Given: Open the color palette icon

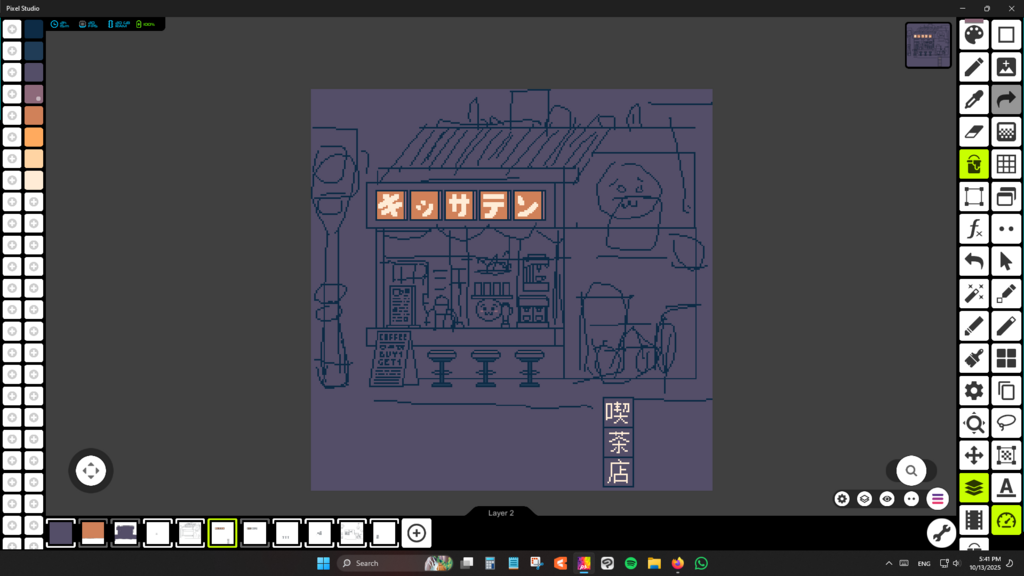Looking at the screenshot, I should (974, 35).
